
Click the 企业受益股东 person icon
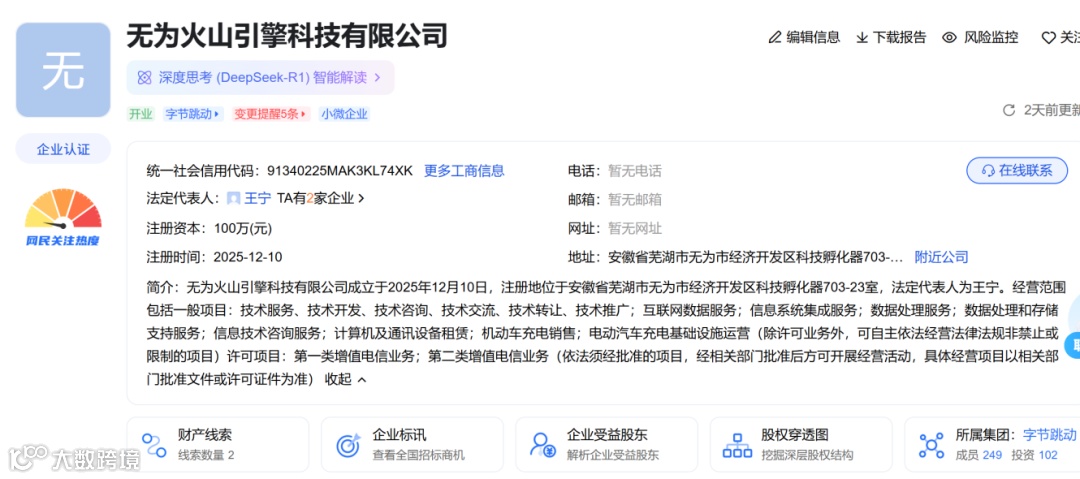point(543,445)
